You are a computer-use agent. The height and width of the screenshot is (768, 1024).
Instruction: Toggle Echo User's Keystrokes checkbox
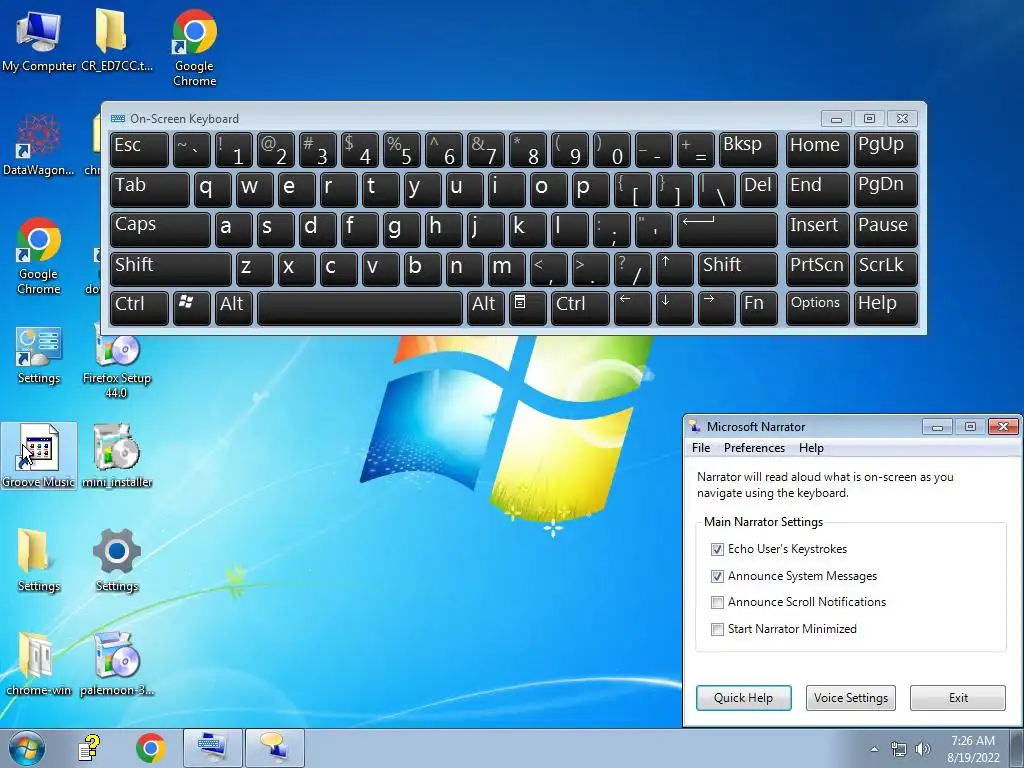pos(717,549)
